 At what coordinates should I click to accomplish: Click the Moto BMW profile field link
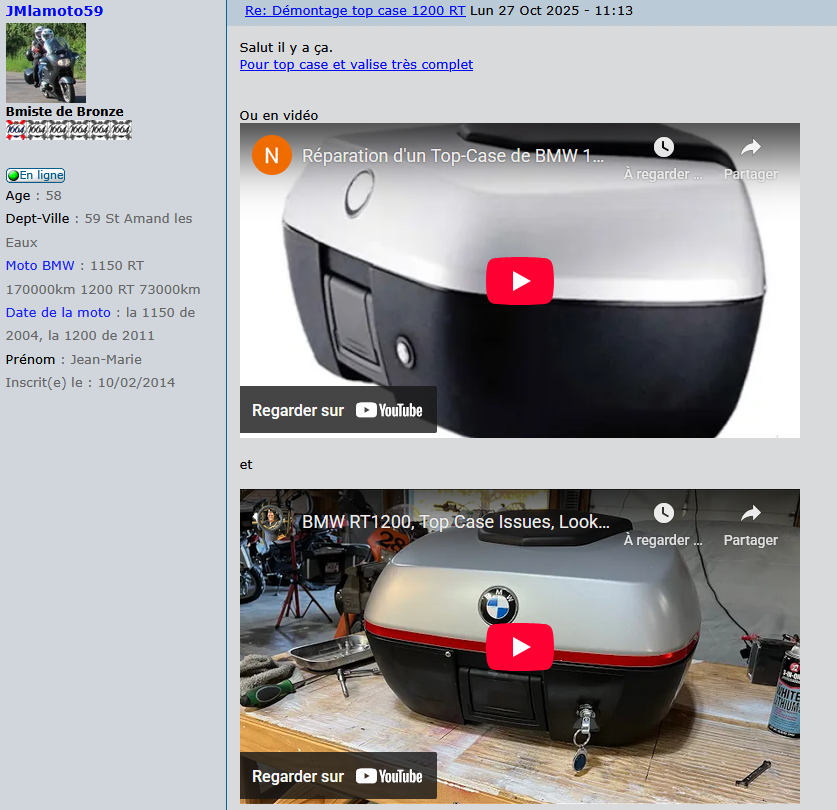[40, 265]
